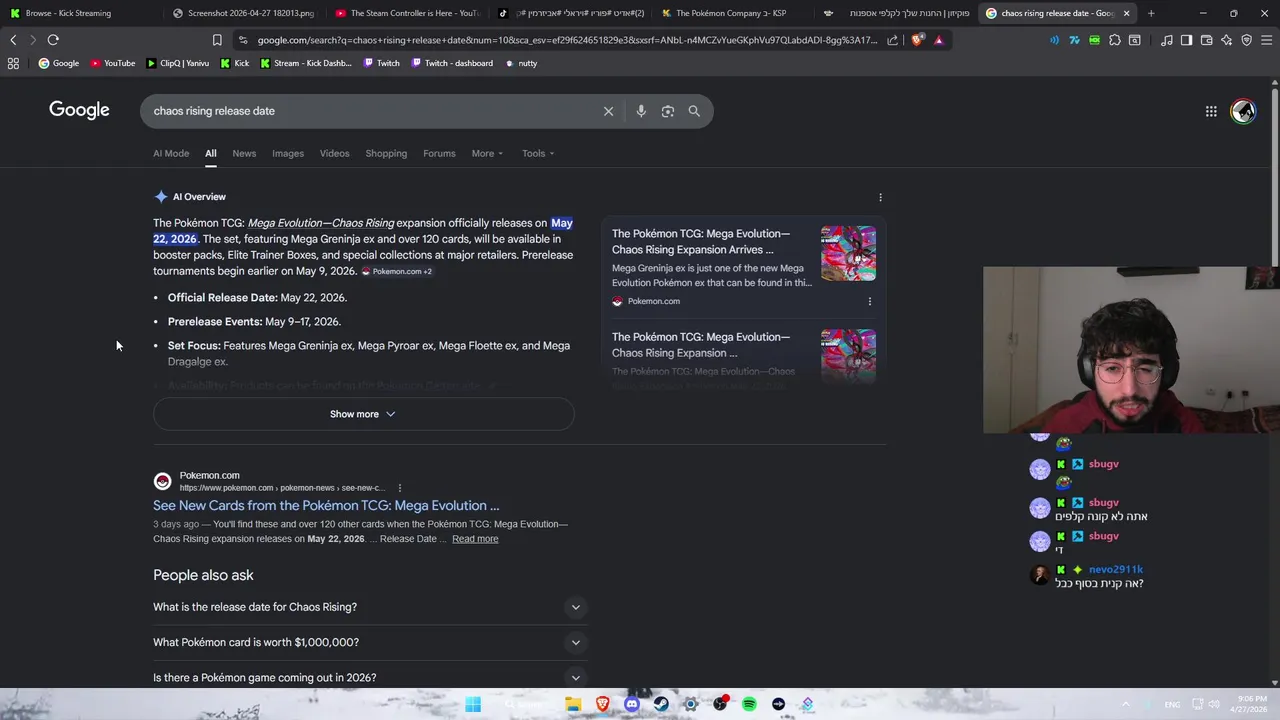The image size is (1280, 720).
Task: Open a new browser tab
Action: click(1151, 13)
